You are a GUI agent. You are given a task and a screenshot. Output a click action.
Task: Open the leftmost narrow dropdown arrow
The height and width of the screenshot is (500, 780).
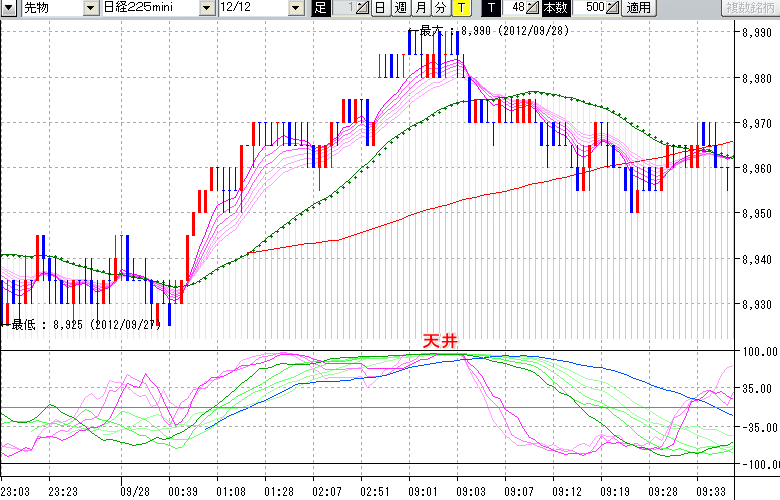pyautogui.click(x=8, y=8)
